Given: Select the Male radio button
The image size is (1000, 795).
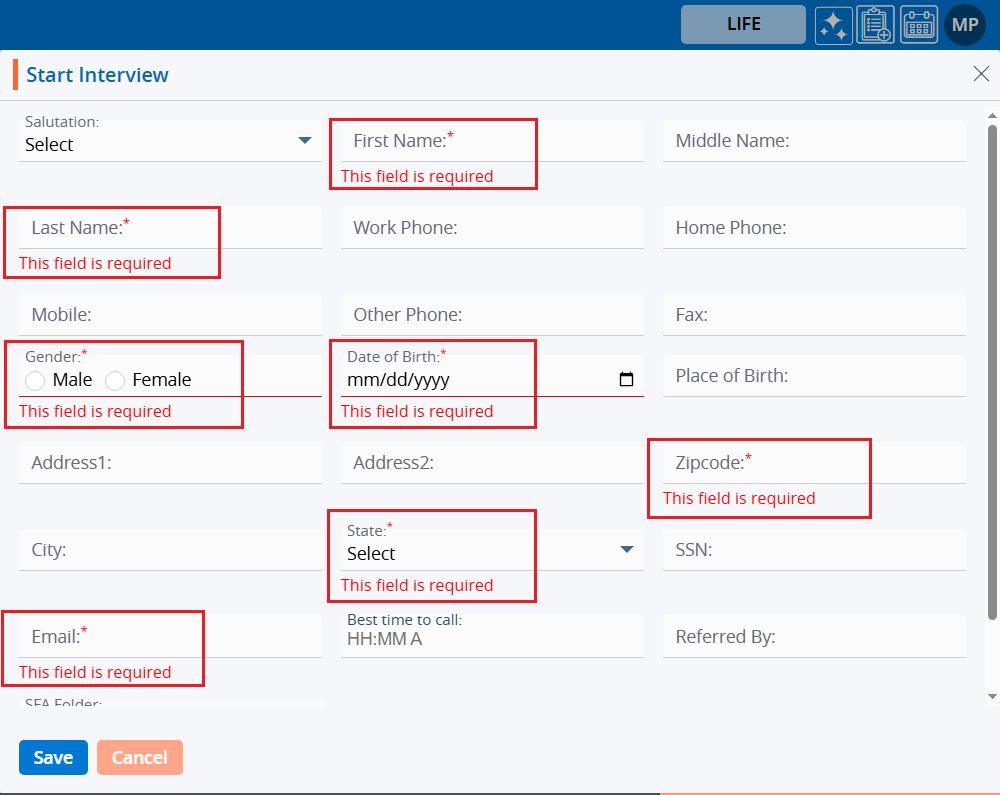Looking at the screenshot, I should [35, 380].
